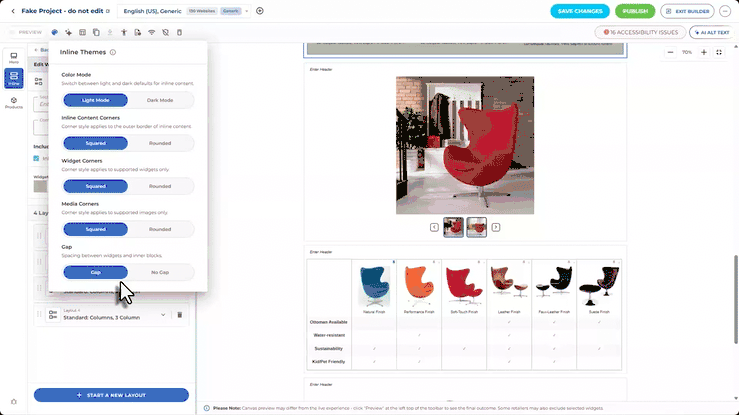Click the trash icon in top toolbar

pyautogui.click(x=179, y=33)
